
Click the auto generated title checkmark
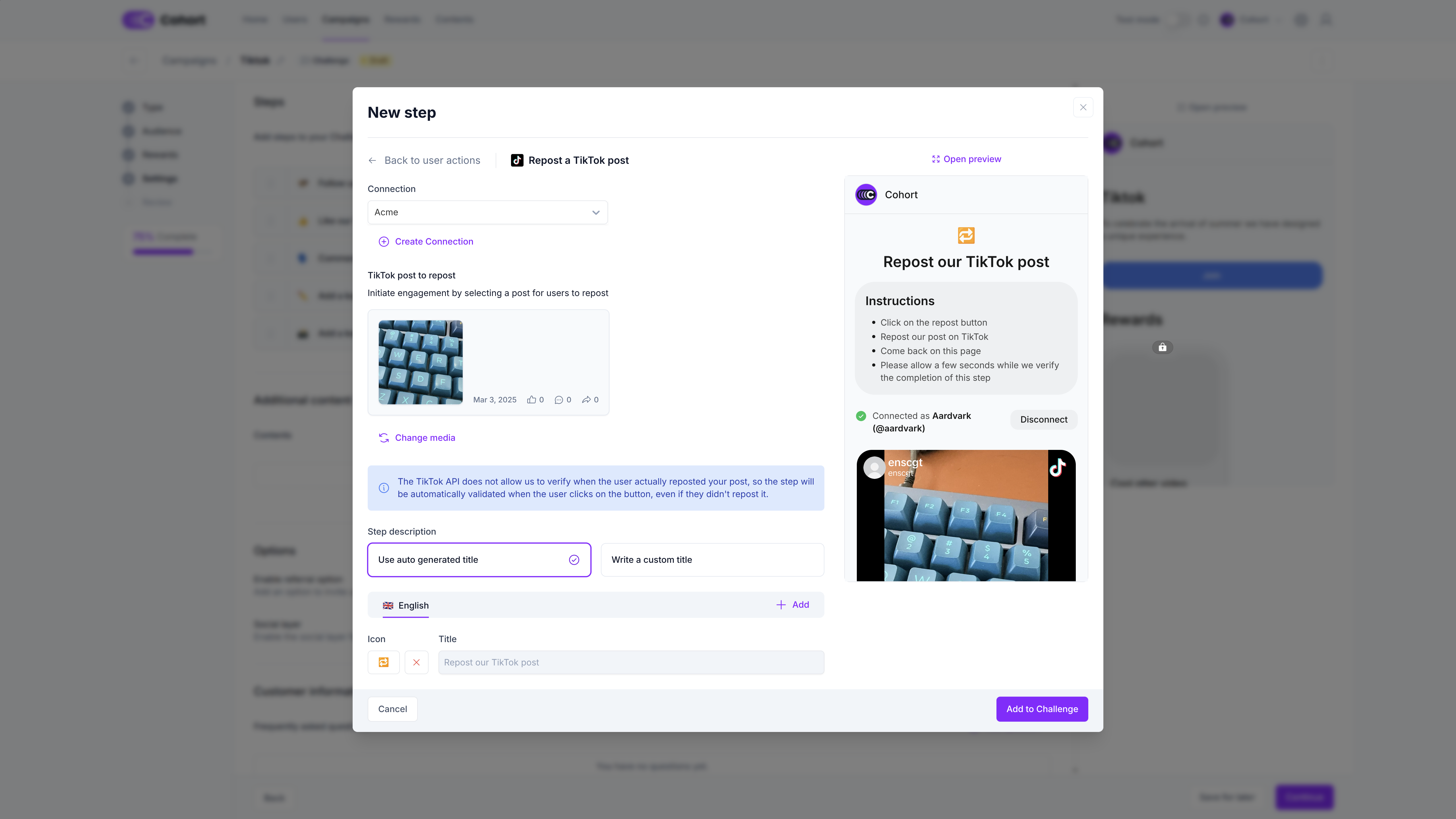tap(574, 560)
